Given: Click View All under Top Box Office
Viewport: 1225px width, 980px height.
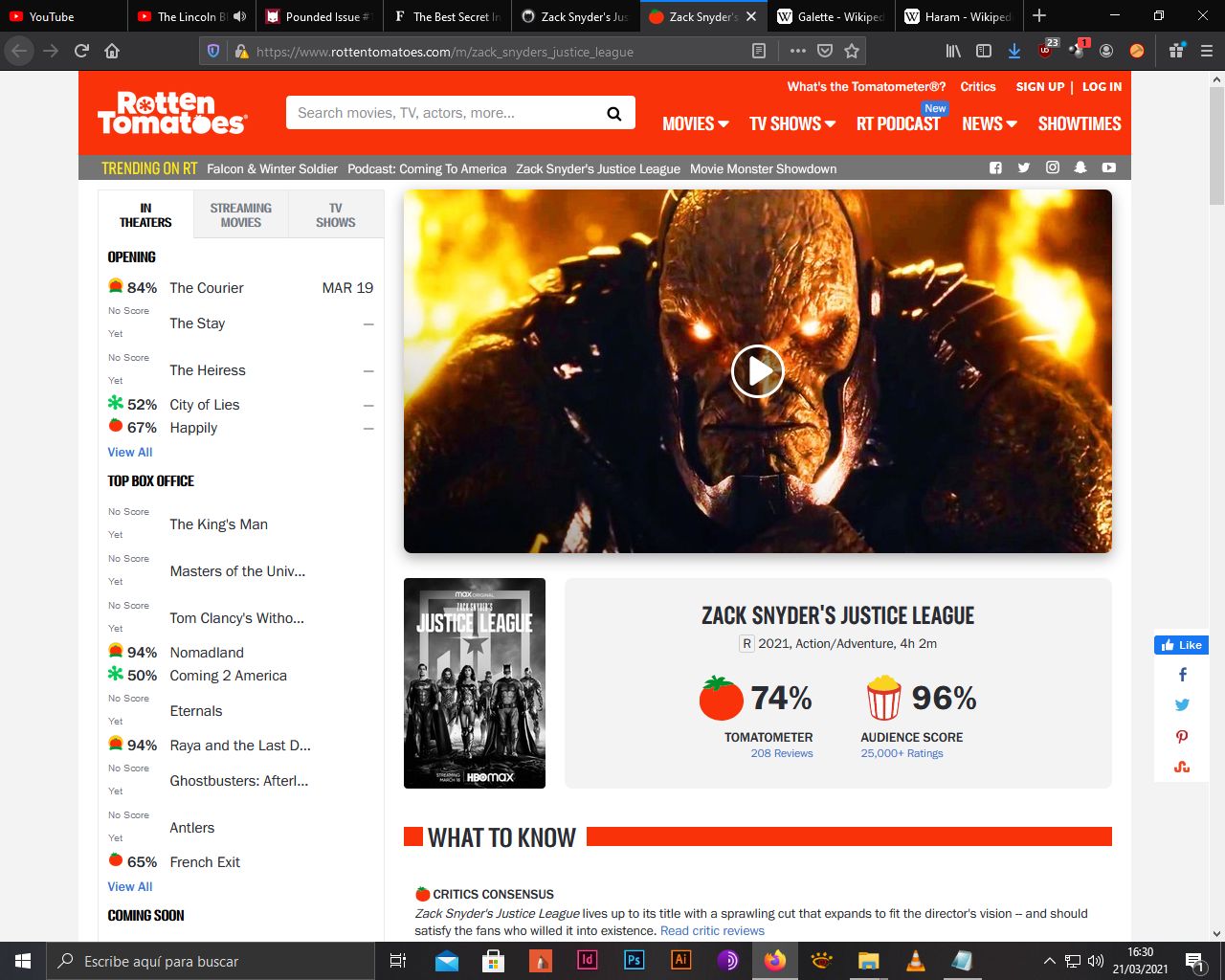Looking at the screenshot, I should (130, 886).
